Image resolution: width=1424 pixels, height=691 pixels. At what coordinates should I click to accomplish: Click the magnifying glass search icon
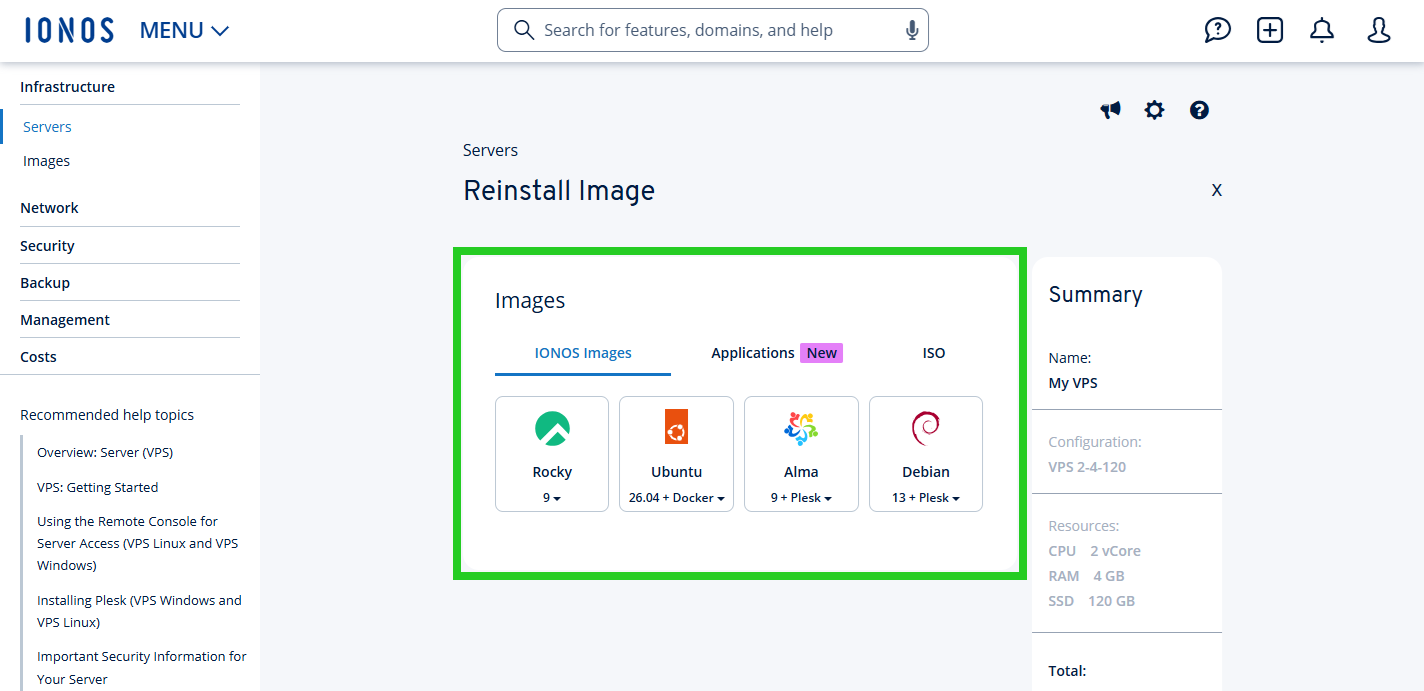pos(524,30)
